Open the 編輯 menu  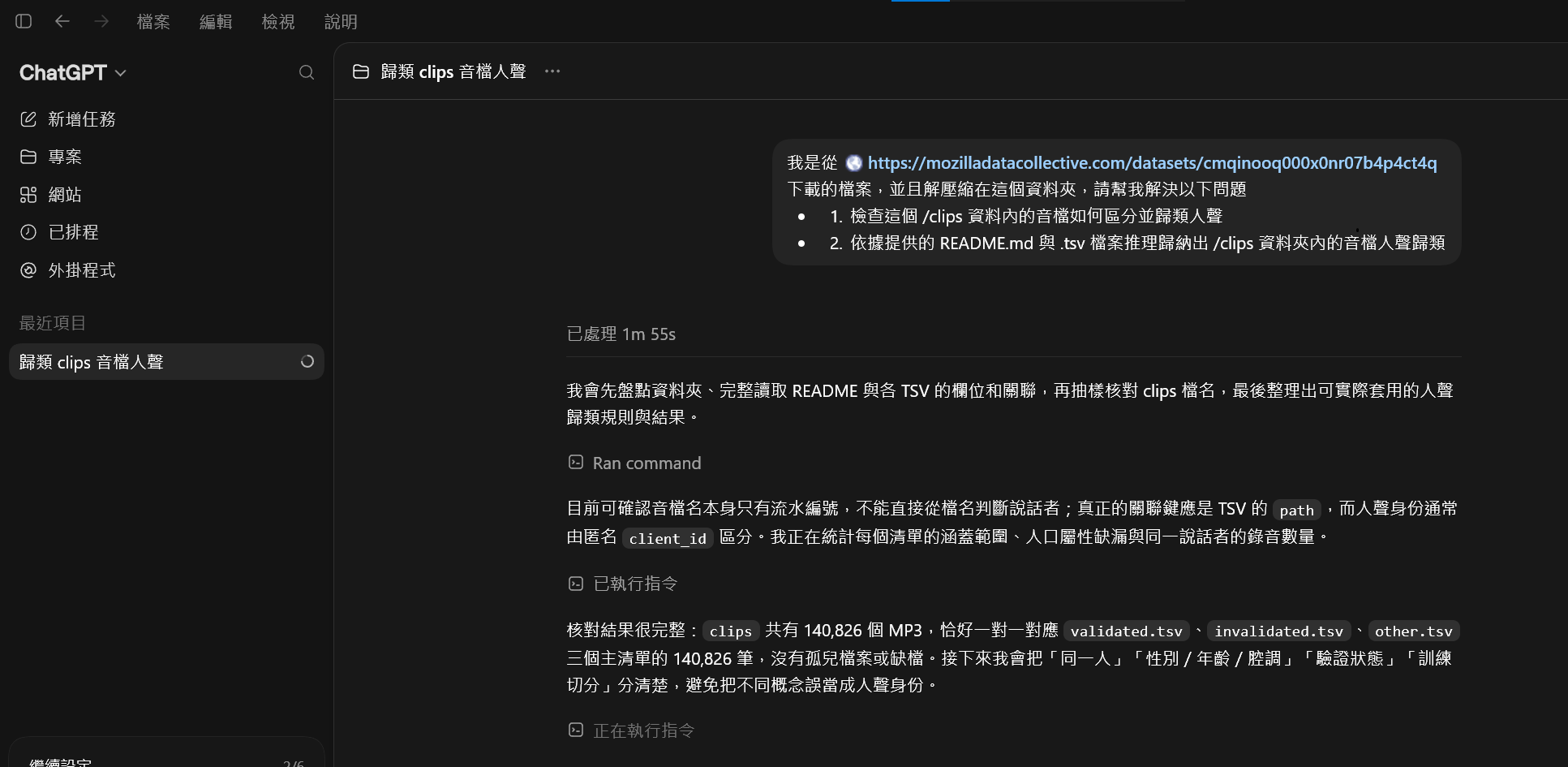(x=216, y=22)
